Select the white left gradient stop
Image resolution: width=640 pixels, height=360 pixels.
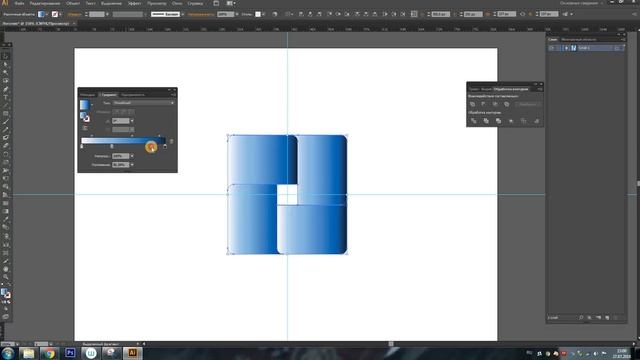pyautogui.click(x=82, y=146)
